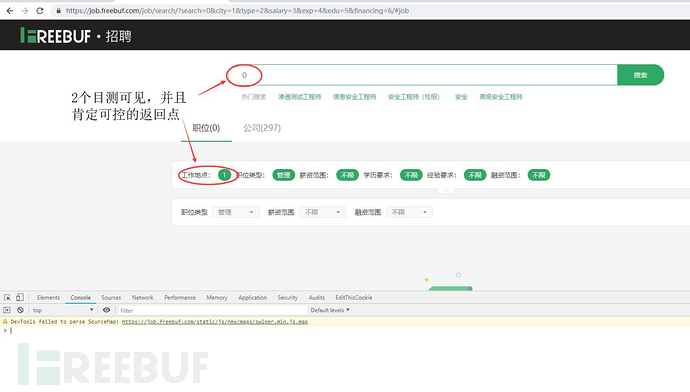Click the 经验要求 filter tag 不限
Viewport: 690px width, 392px height.
pyautogui.click(x=475, y=175)
